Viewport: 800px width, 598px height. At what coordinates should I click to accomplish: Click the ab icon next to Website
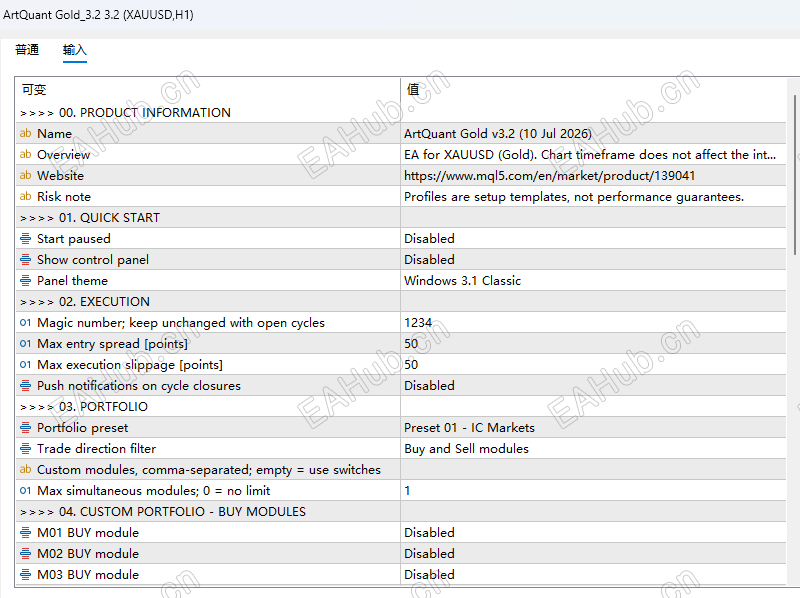26,176
